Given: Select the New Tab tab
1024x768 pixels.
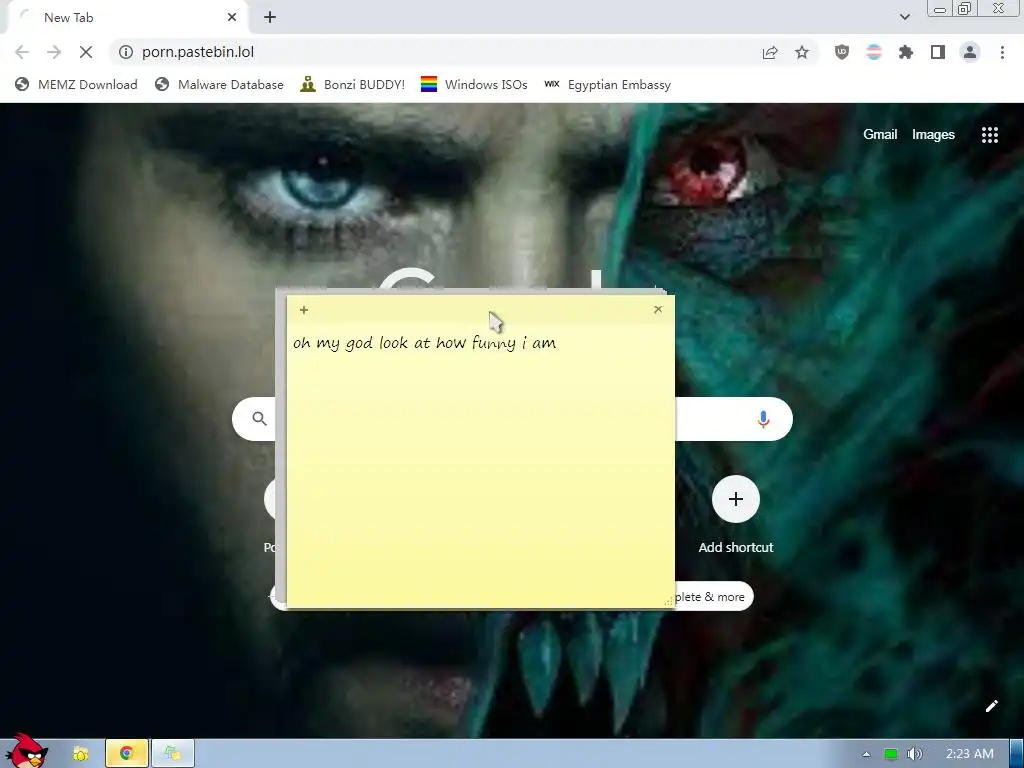Looking at the screenshot, I should (x=127, y=18).
